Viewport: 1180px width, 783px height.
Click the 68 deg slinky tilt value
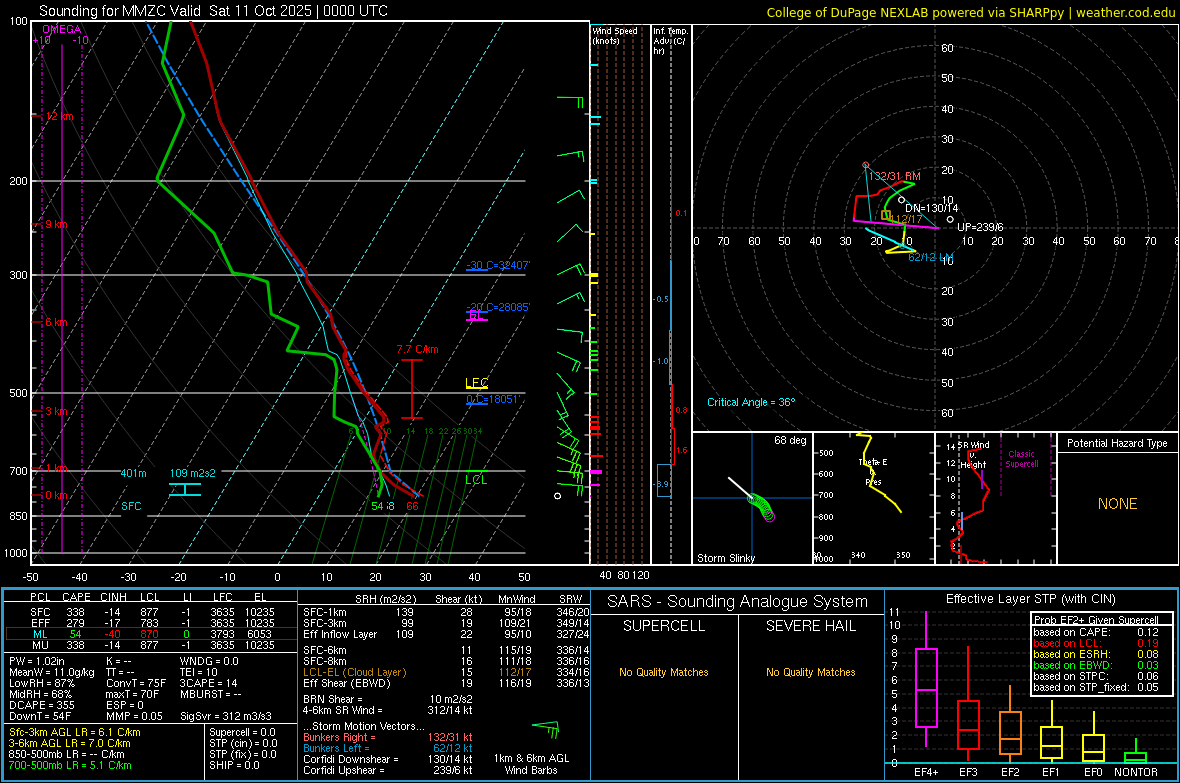(x=789, y=440)
